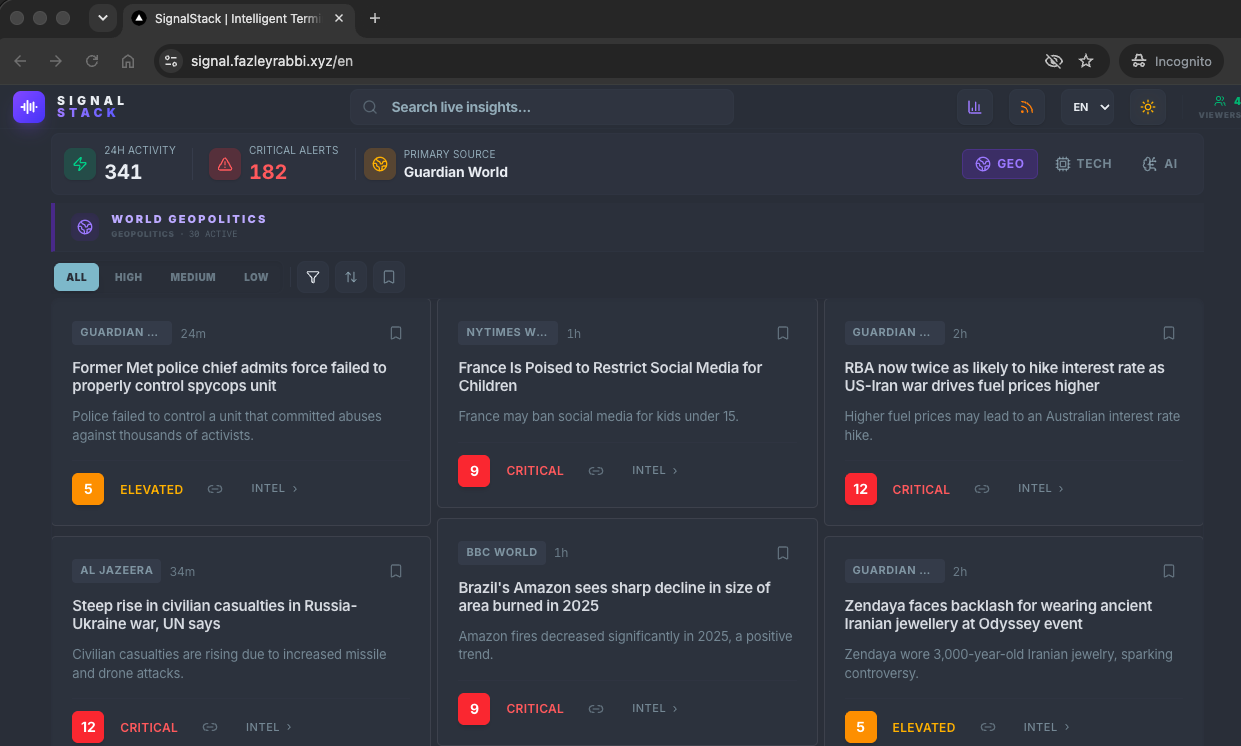Copy link icon on France social media card
1241x746 pixels.
click(596, 471)
